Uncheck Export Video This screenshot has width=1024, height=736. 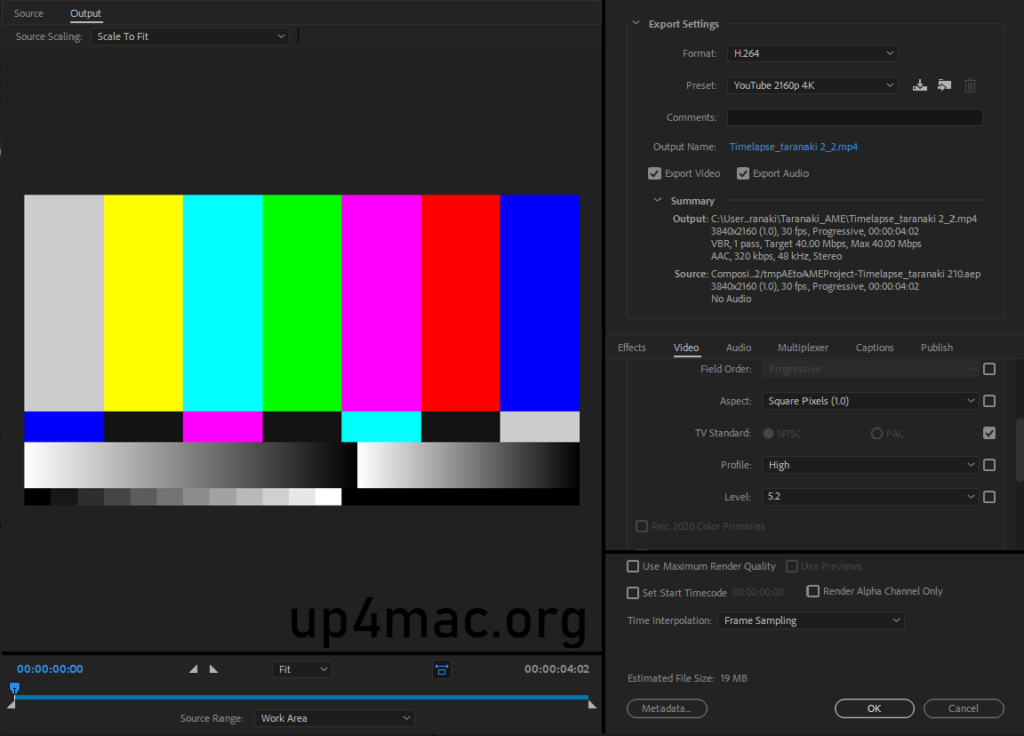(654, 173)
